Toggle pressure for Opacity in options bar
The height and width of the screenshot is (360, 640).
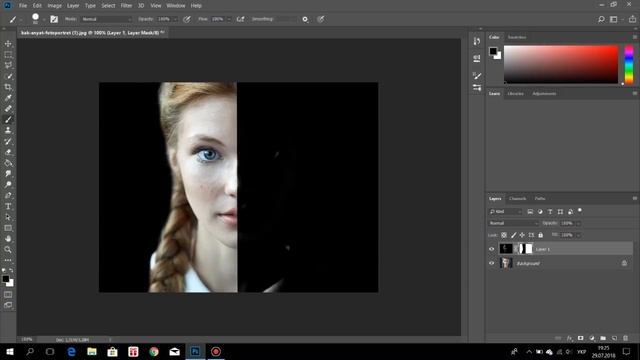[187, 19]
